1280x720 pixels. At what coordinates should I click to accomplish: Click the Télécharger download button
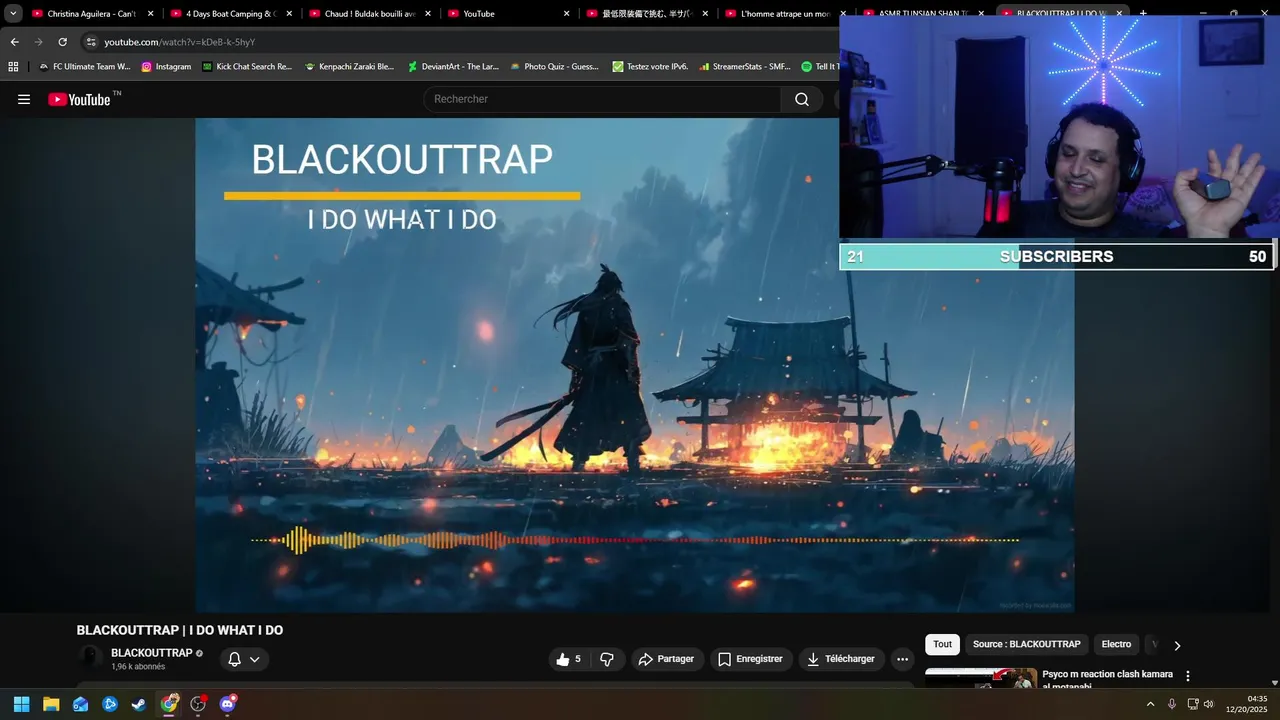coord(841,659)
